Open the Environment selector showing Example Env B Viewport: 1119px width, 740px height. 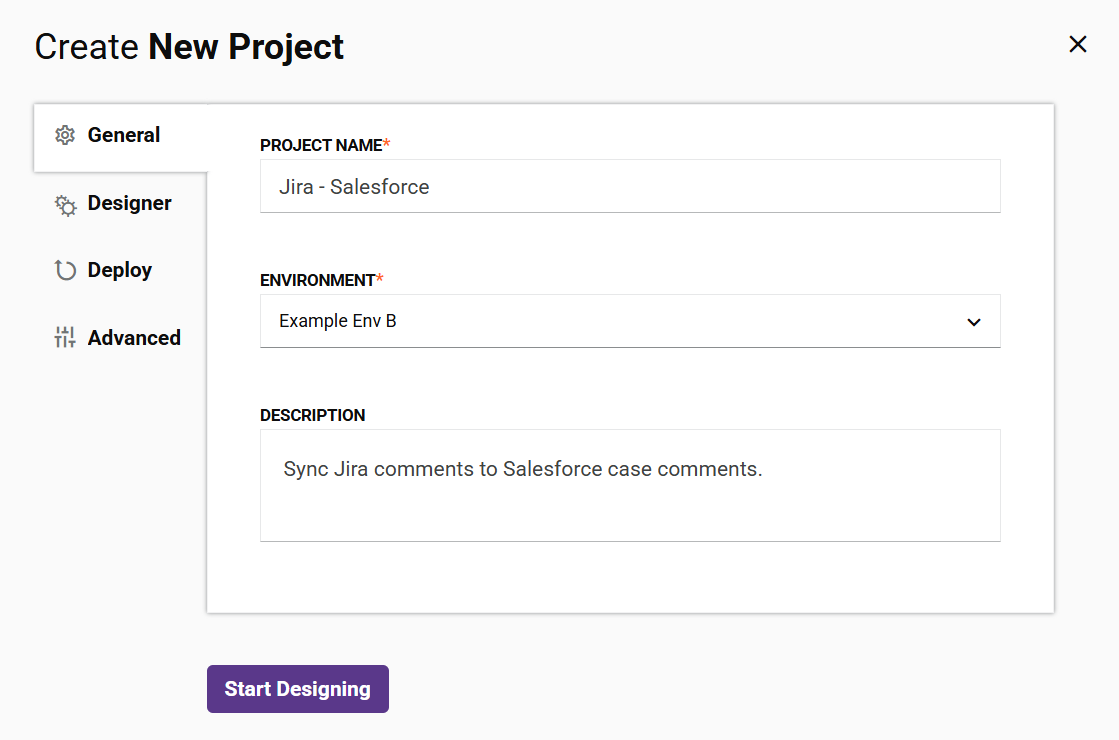click(x=630, y=321)
